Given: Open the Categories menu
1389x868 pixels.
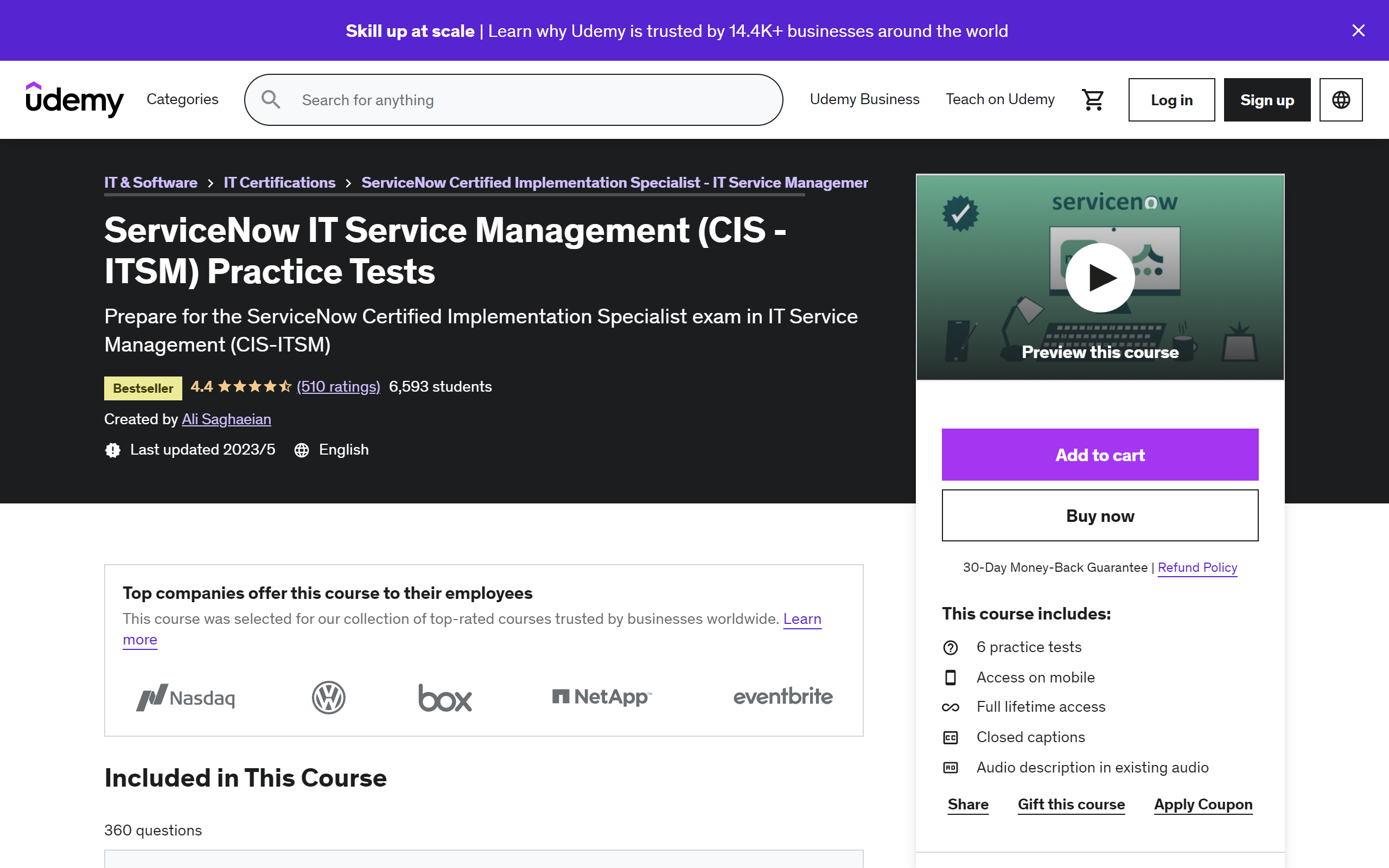Looking at the screenshot, I should click(182, 99).
